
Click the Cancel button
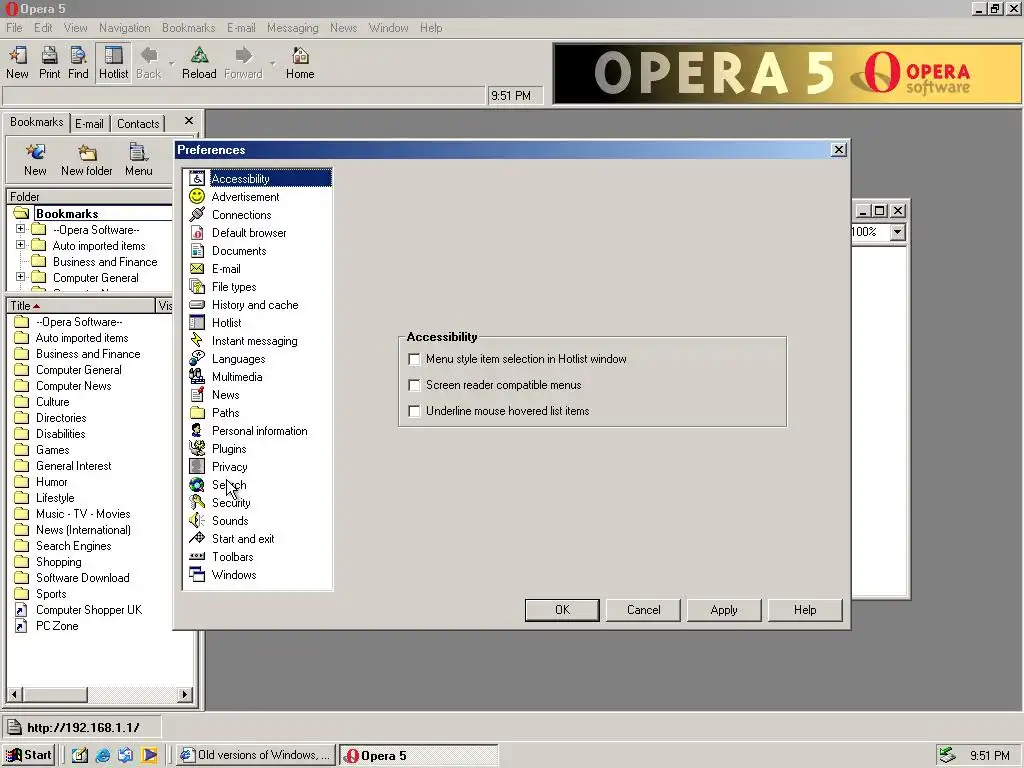(x=643, y=610)
